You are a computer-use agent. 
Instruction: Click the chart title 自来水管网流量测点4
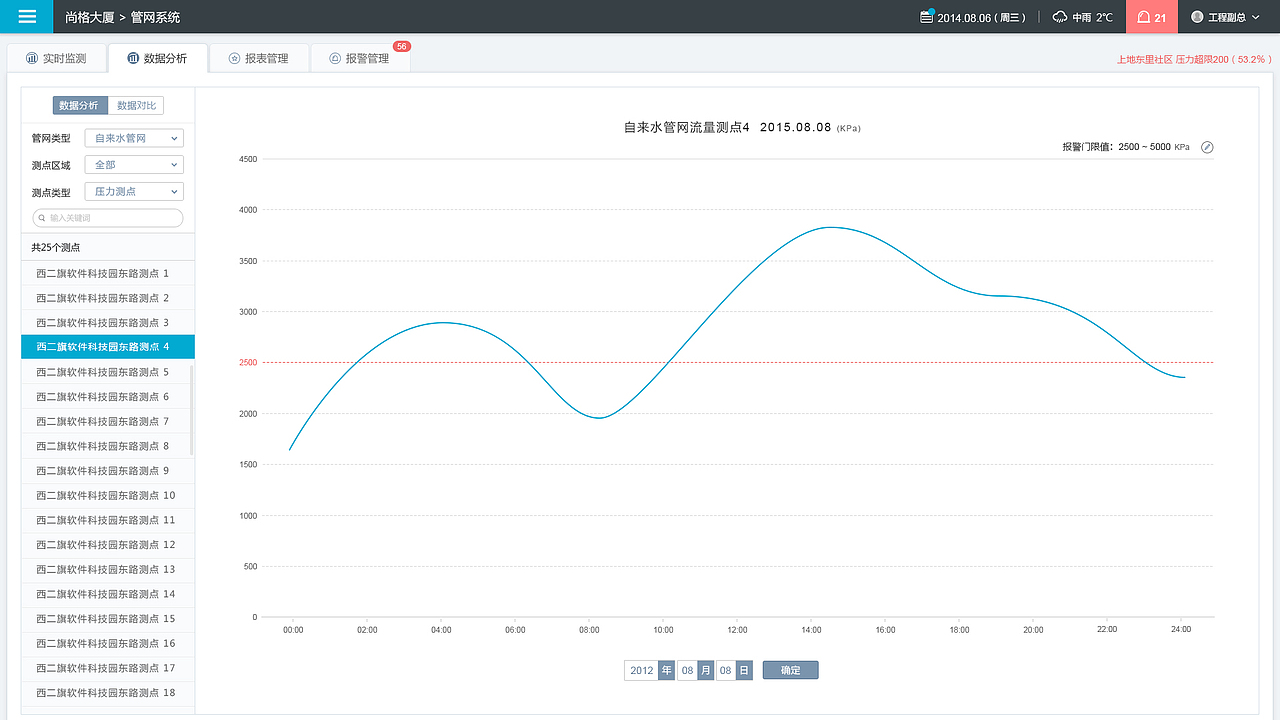click(x=687, y=127)
